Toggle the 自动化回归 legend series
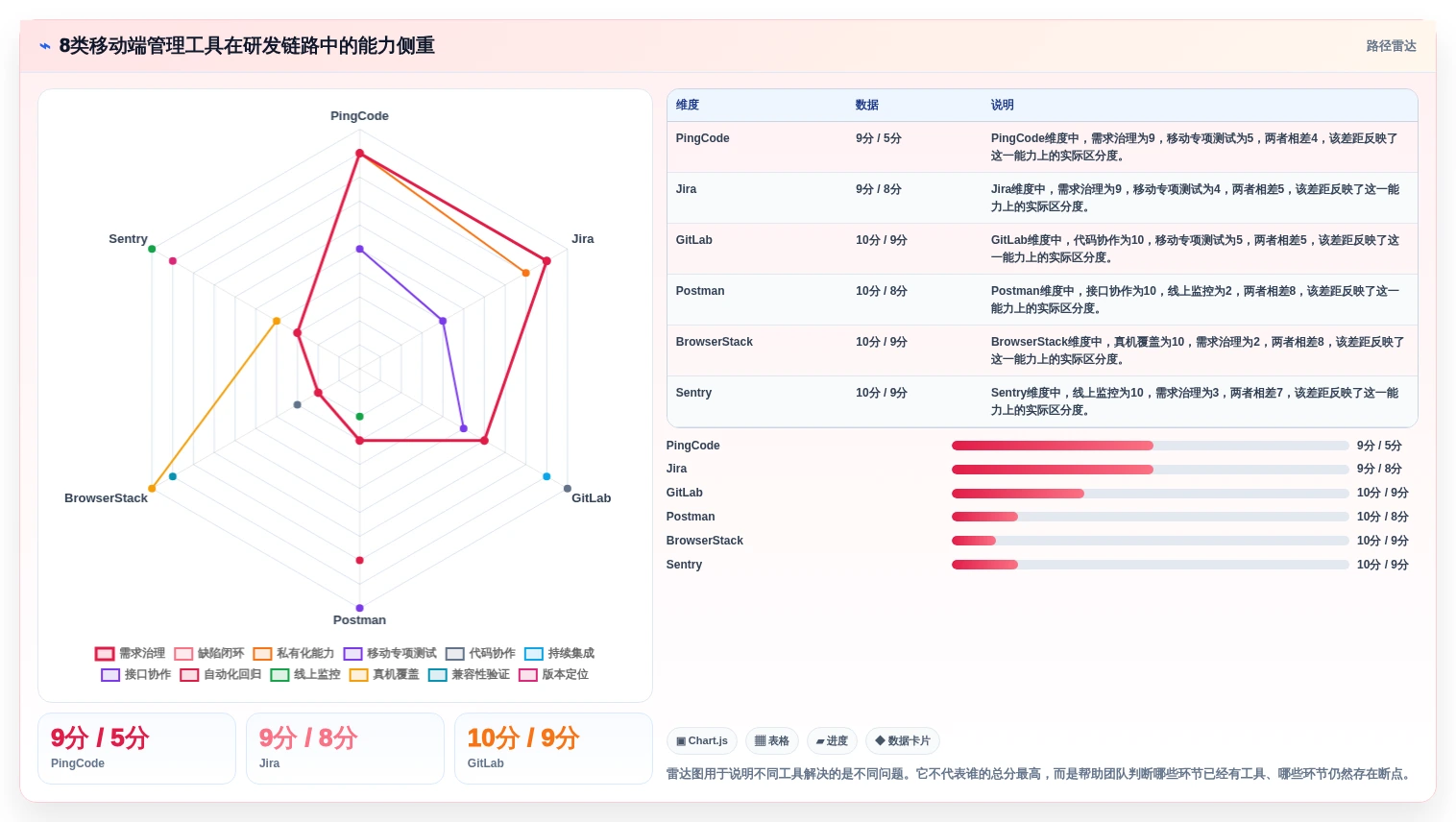1456x822 pixels. (221, 674)
